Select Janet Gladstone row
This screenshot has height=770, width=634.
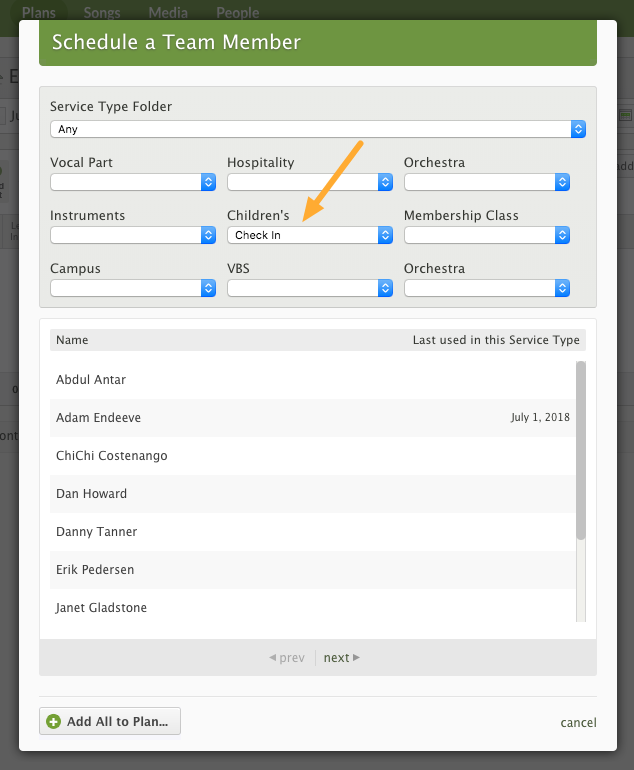[x=312, y=607]
